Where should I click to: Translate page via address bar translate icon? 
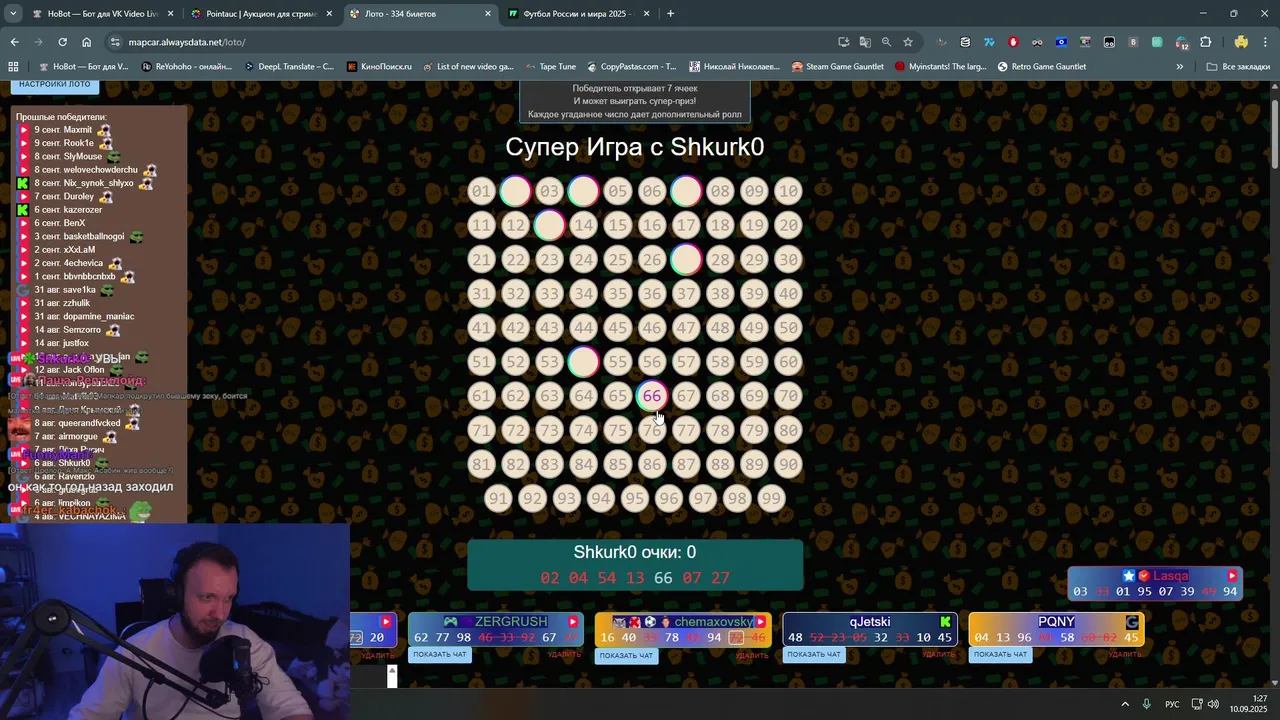[865, 42]
